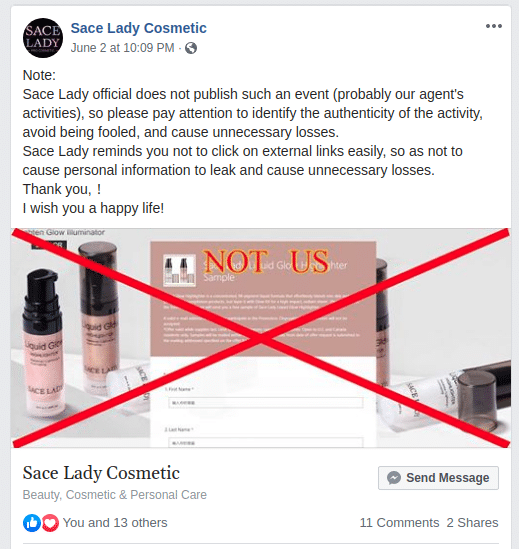This screenshot has width=519, height=549.
Task: Click the Messenger icon on Send Message
Action: point(394,478)
